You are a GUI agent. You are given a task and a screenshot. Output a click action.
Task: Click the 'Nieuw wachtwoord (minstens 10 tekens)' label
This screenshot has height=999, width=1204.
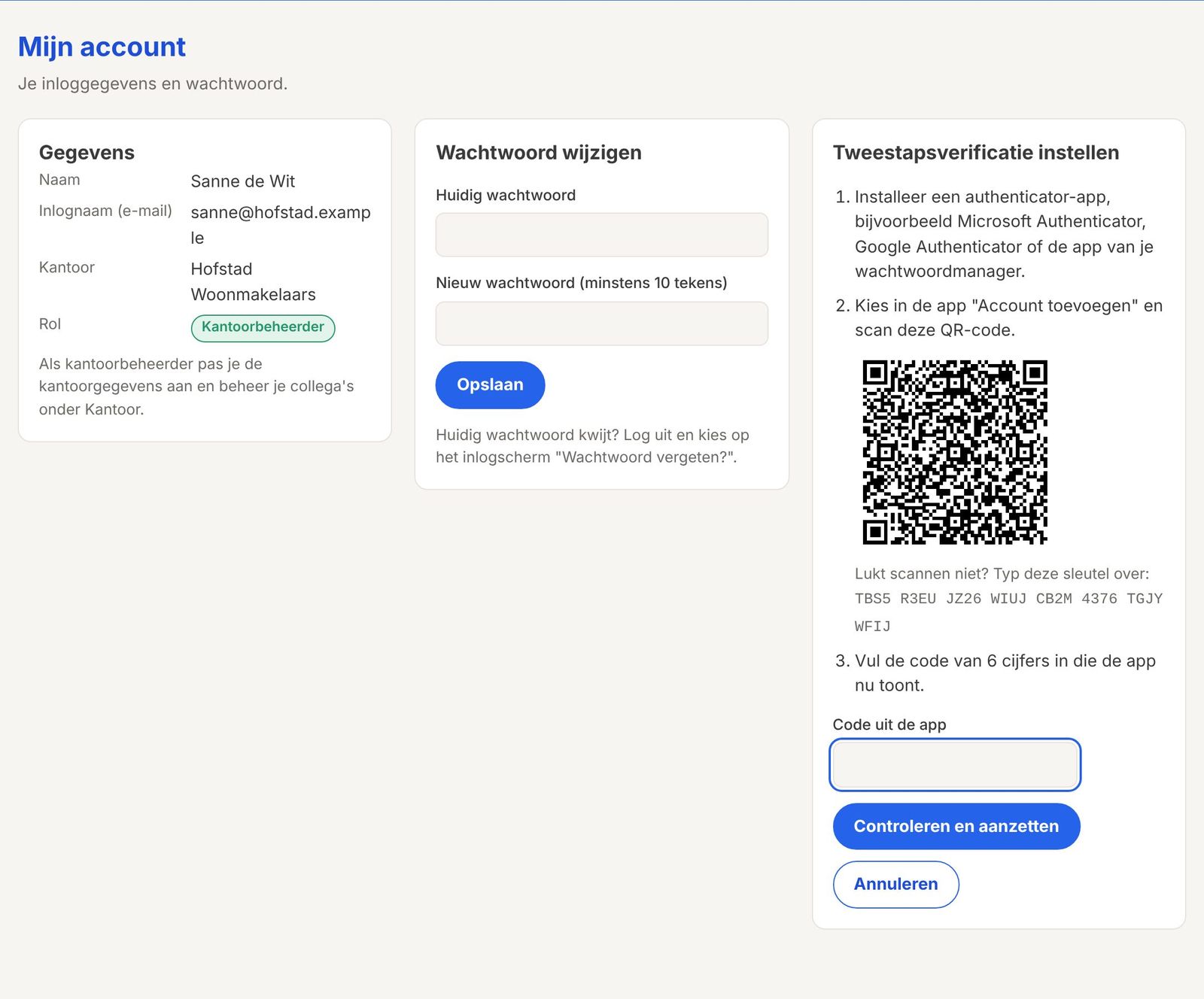[582, 283]
